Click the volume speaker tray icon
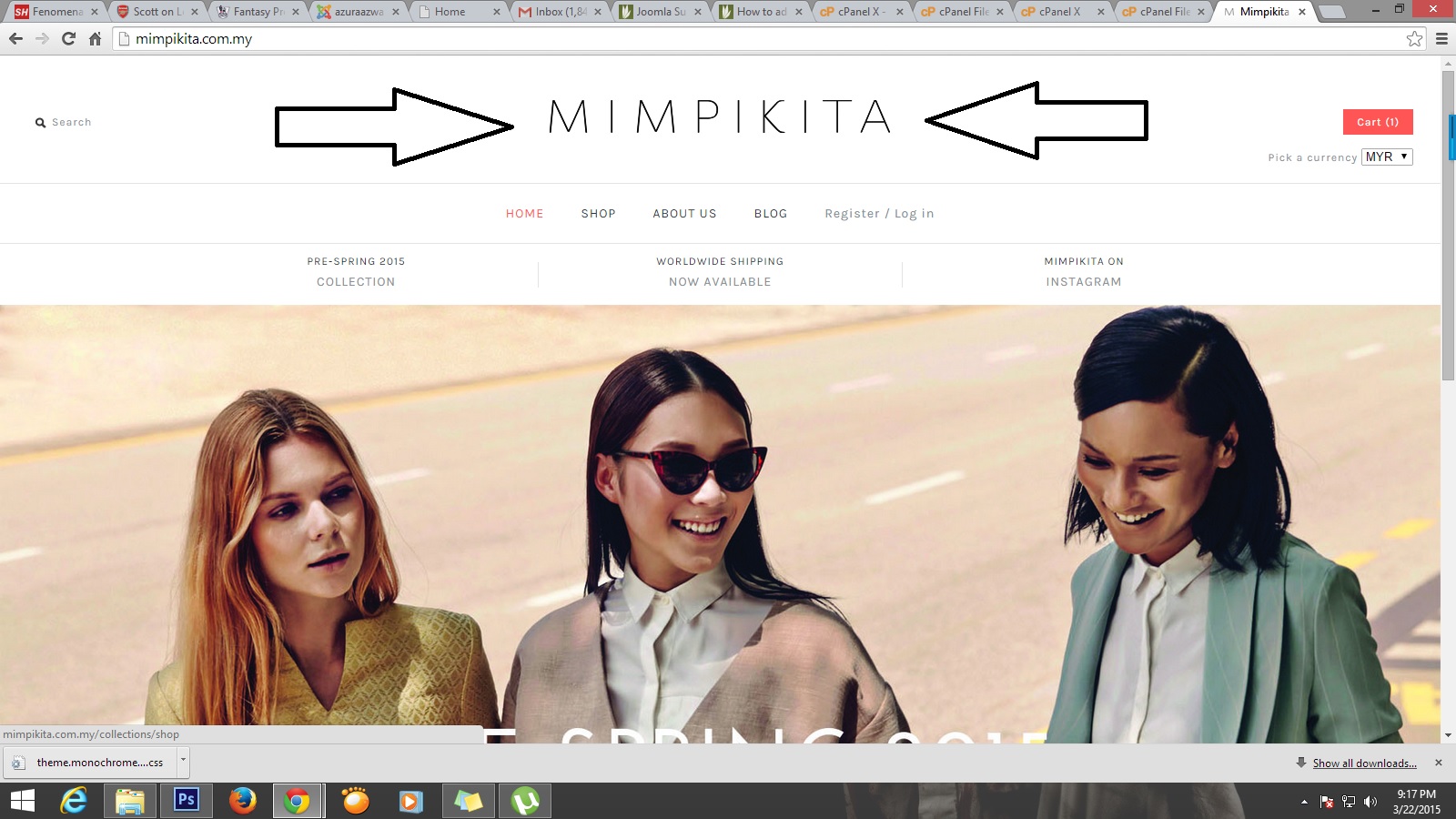Viewport: 1456px width, 819px height. coord(1370,802)
